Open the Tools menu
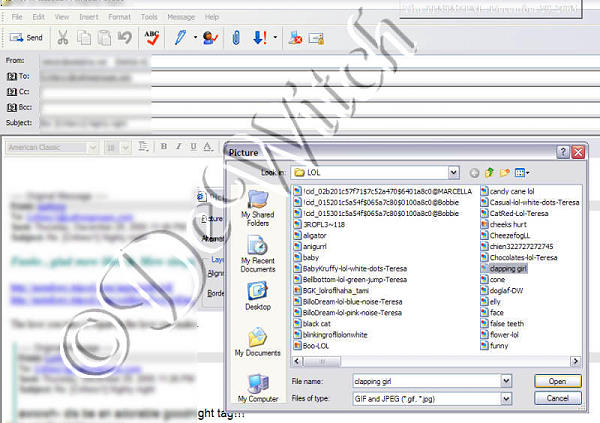This screenshot has width=600, height=423. 149,17
